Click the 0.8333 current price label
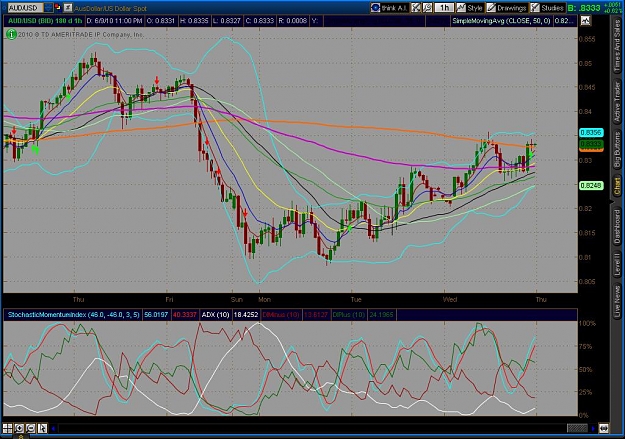Image resolution: width=625 pixels, height=439 pixels. 591,144
